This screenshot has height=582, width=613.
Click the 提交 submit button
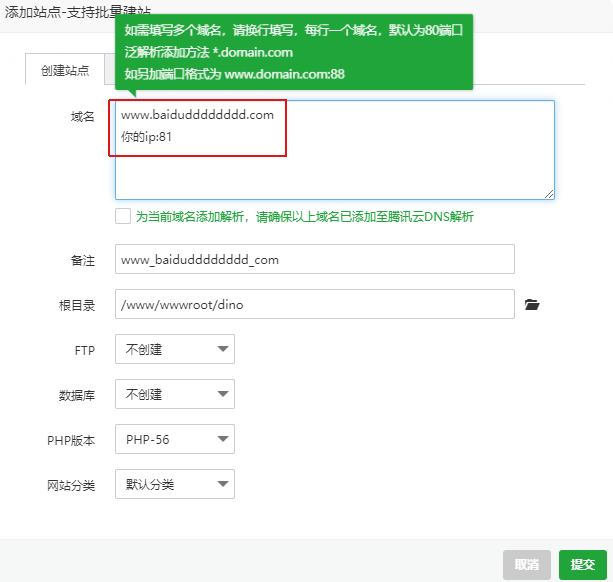coord(583,565)
